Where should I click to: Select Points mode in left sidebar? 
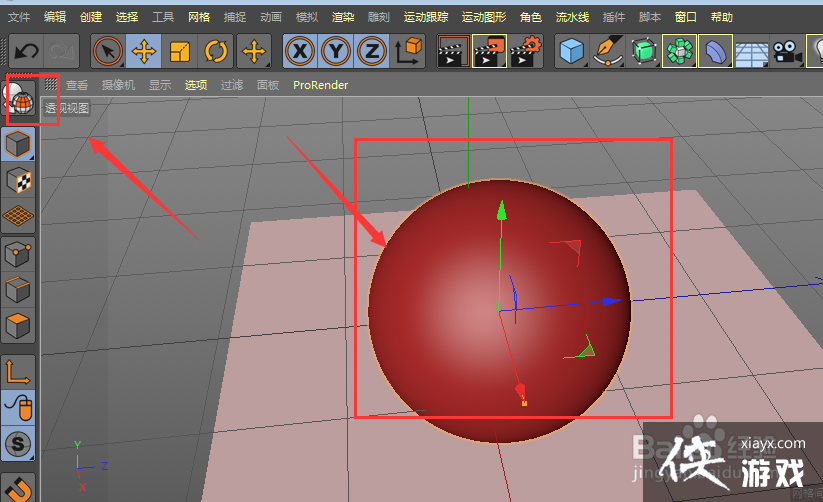[x=19, y=253]
